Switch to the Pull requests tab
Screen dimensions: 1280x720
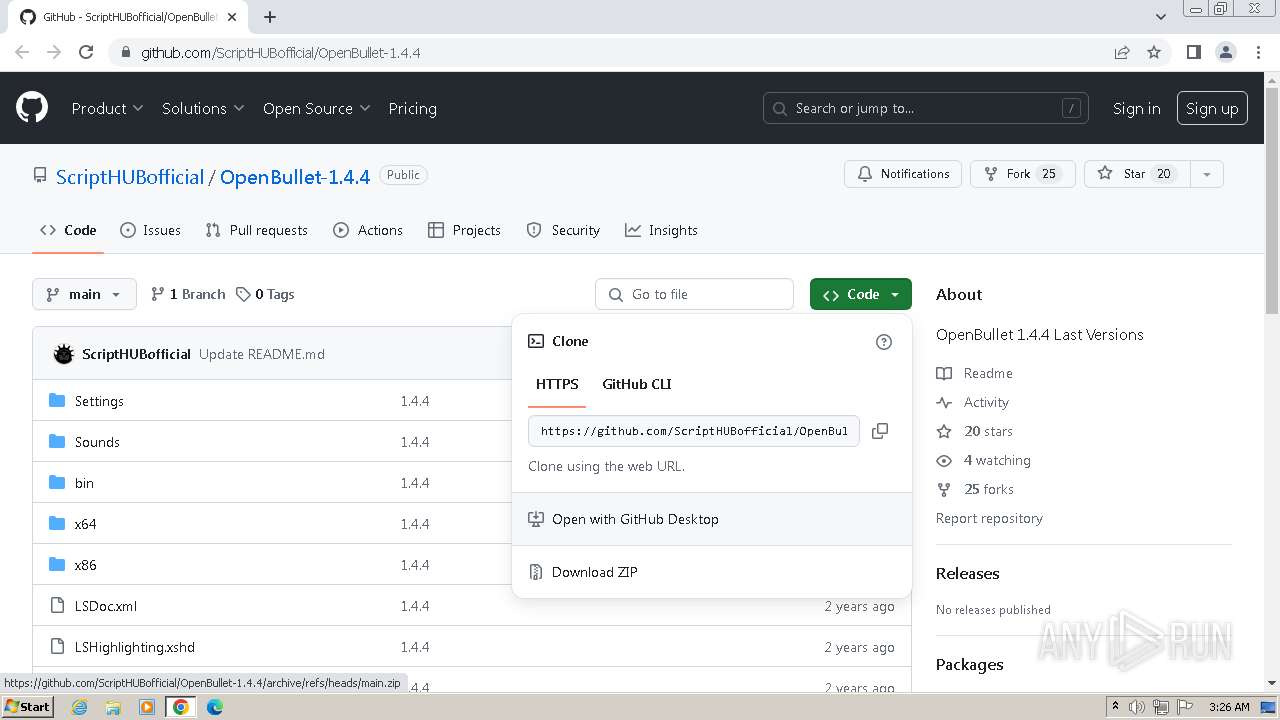257,230
